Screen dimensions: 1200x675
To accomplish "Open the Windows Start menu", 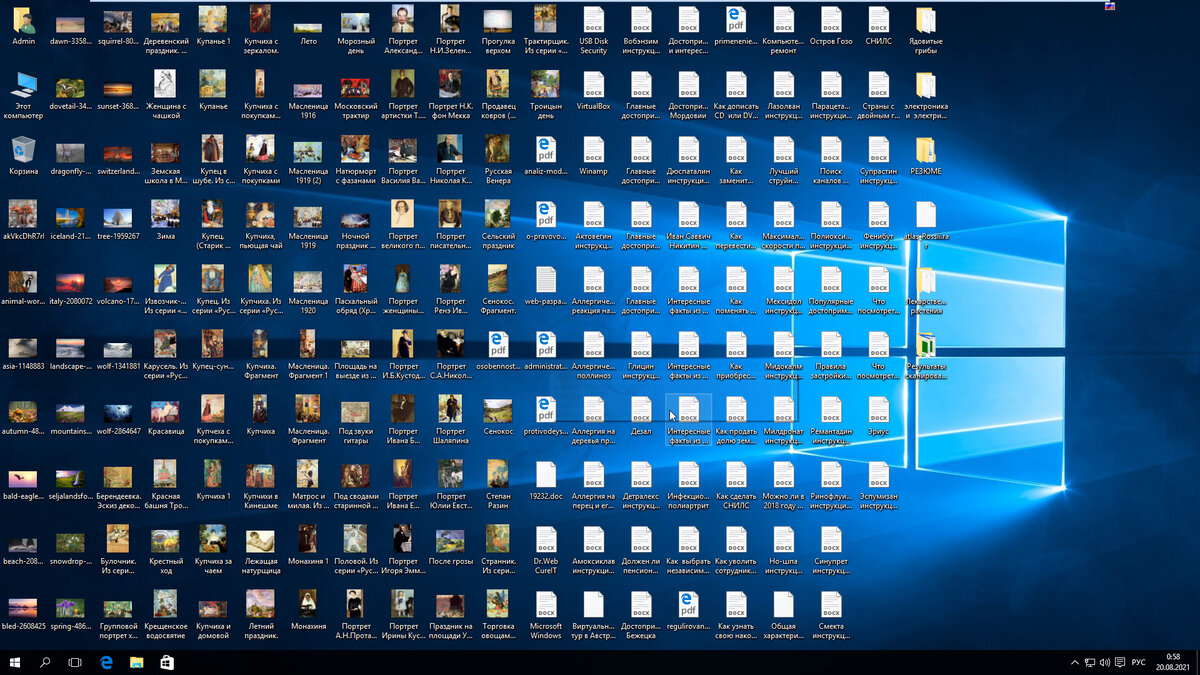I will click(15, 662).
